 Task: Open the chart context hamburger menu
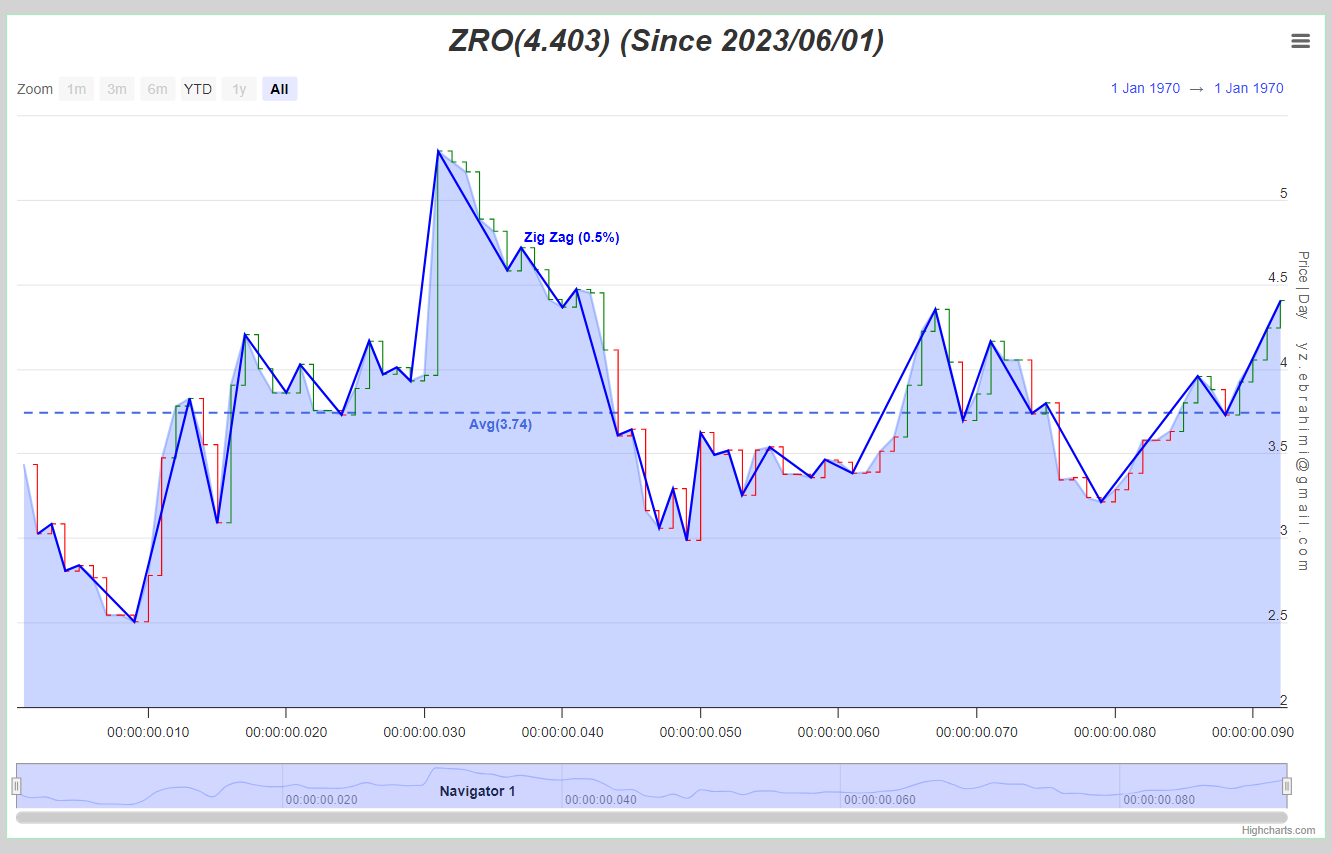[1300, 41]
